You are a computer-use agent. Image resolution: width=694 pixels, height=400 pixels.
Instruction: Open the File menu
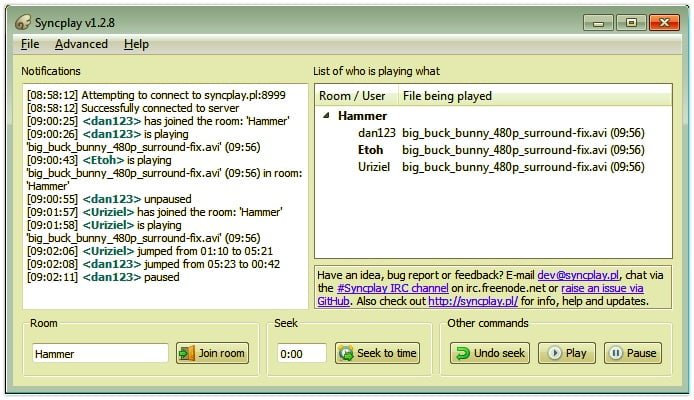coord(30,44)
